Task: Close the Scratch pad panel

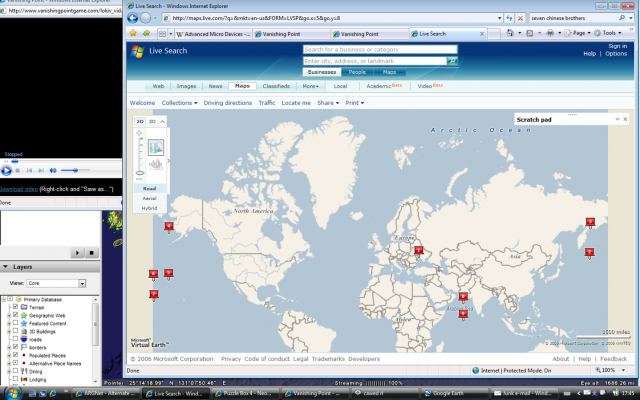Action: pos(625,119)
